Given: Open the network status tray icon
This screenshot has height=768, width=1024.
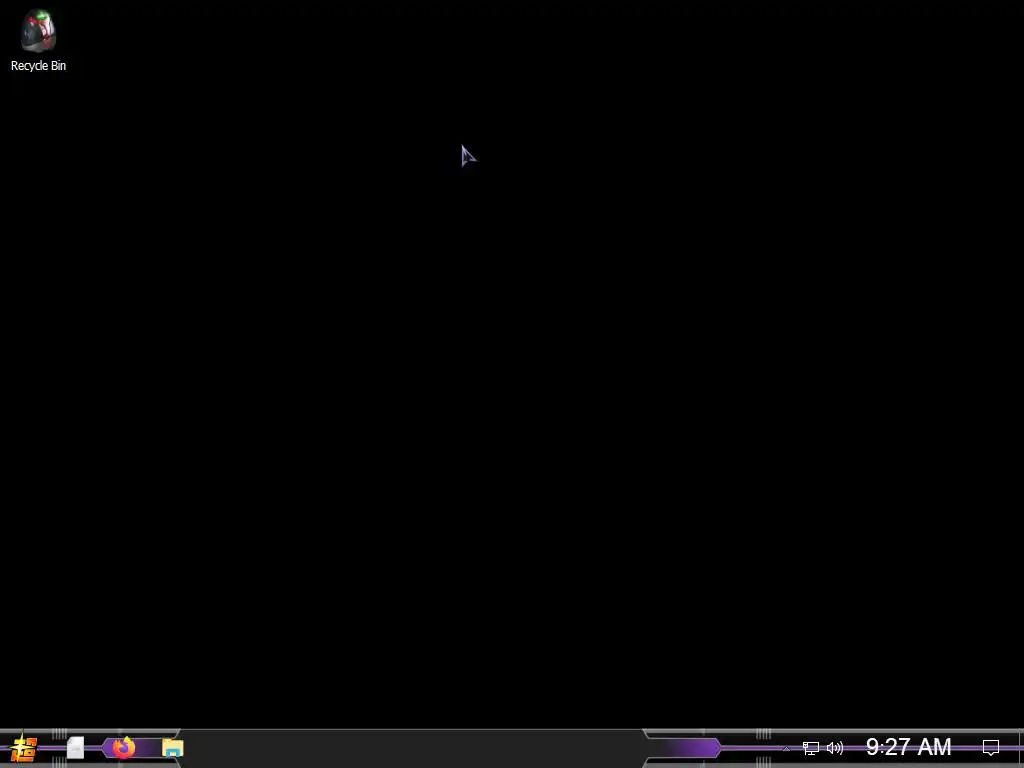Looking at the screenshot, I should (x=810, y=748).
